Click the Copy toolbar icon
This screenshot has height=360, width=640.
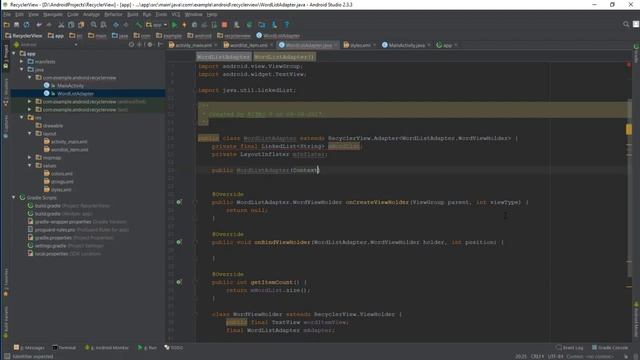[71, 25]
